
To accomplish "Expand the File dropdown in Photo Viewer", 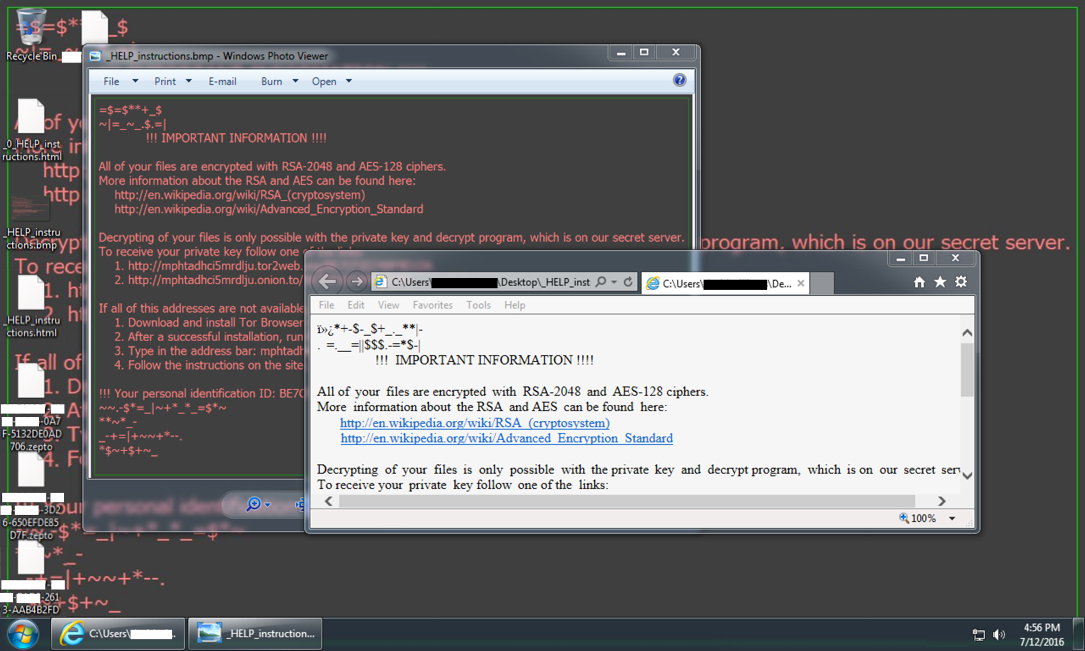I will coord(117,82).
